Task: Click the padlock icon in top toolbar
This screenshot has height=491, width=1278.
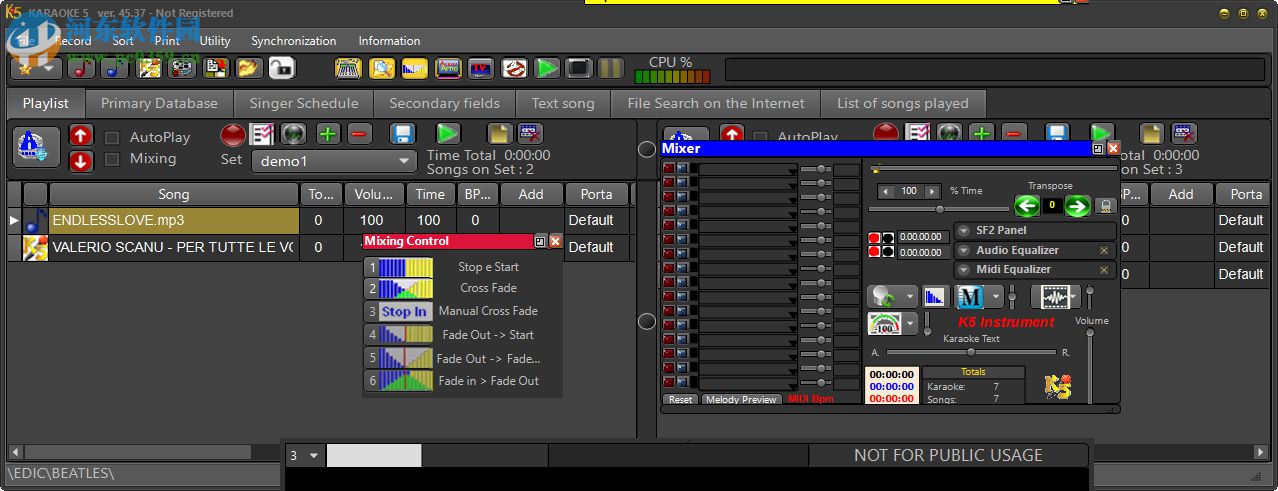Action: (x=281, y=68)
